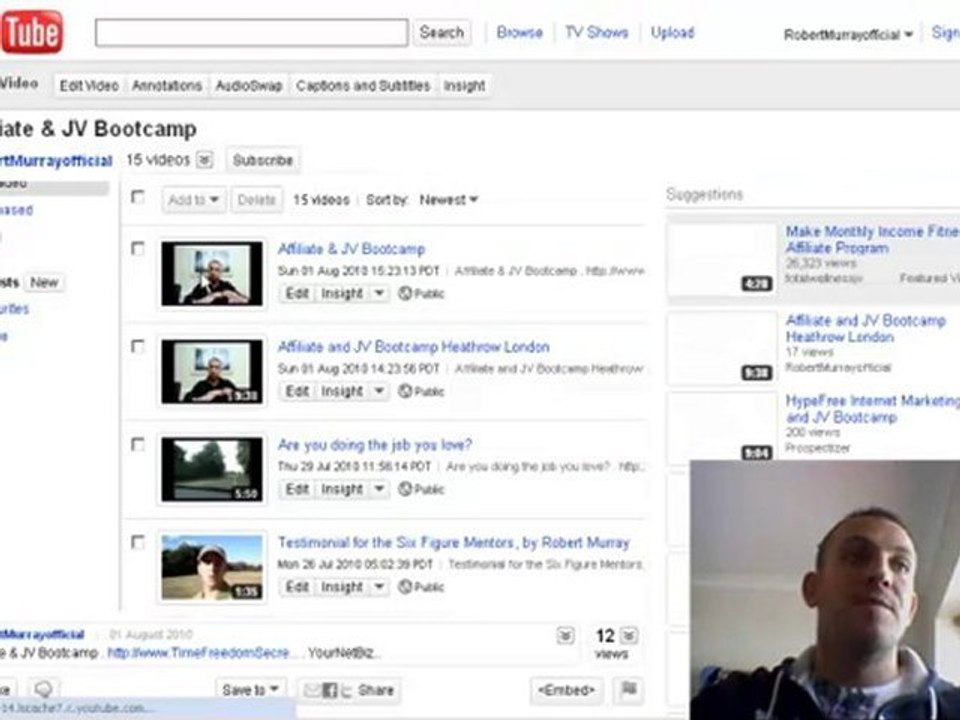Click the New playlist button
The width and height of the screenshot is (960, 720).
[x=44, y=282]
